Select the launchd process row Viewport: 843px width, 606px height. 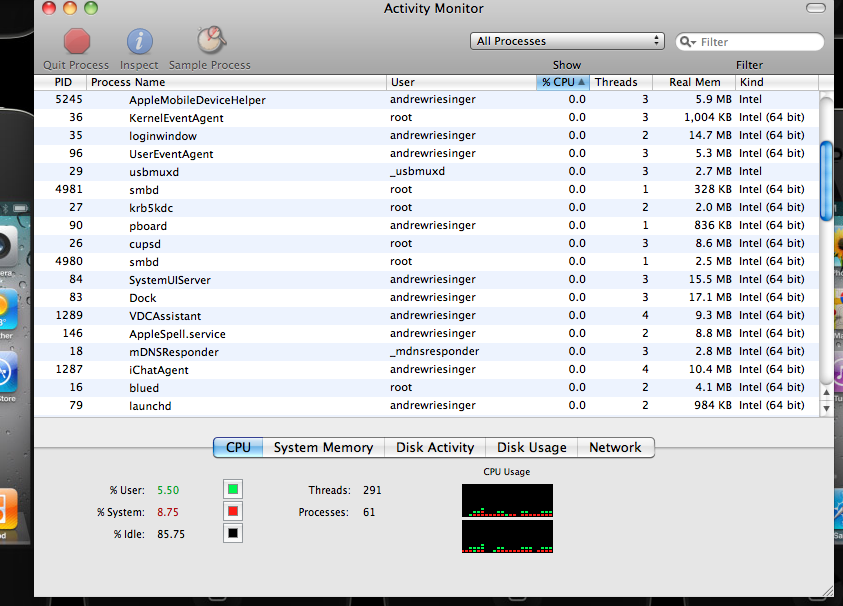click(x=426, y=405)
